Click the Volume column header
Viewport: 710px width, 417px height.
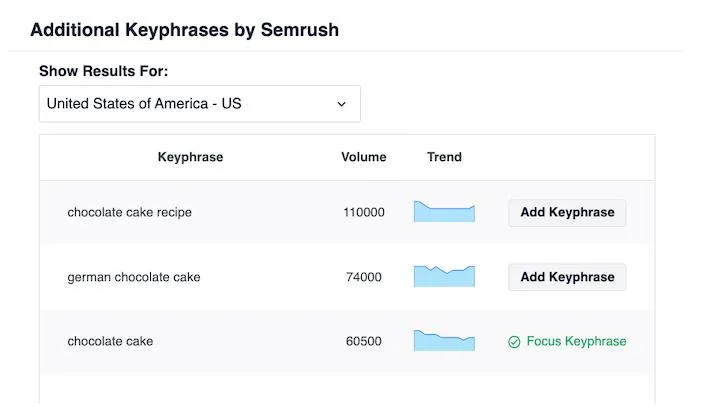tap(363, 157)
